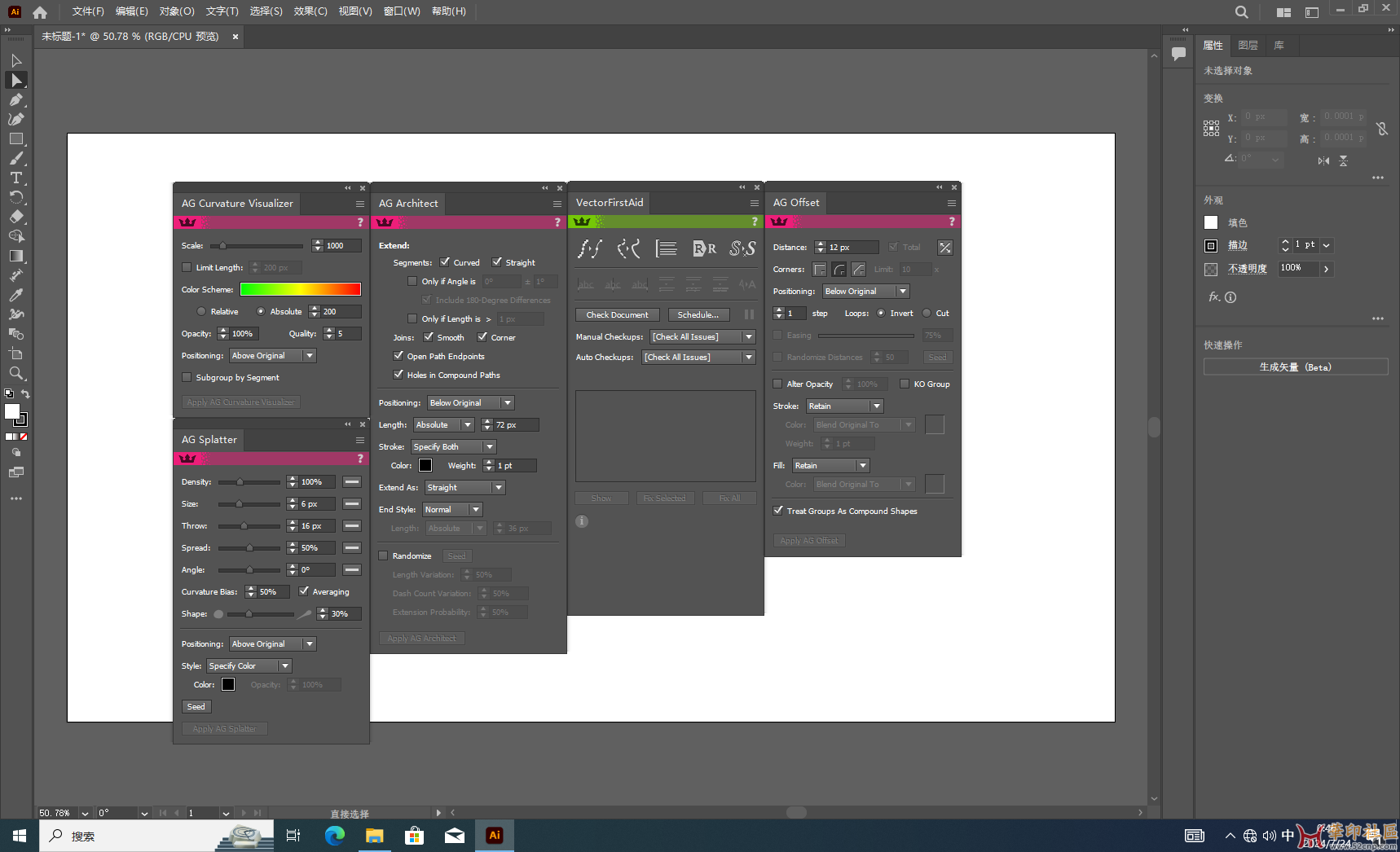Open Windows Start menu
This screenshot has width=1400, height=852.
[20, 836]
